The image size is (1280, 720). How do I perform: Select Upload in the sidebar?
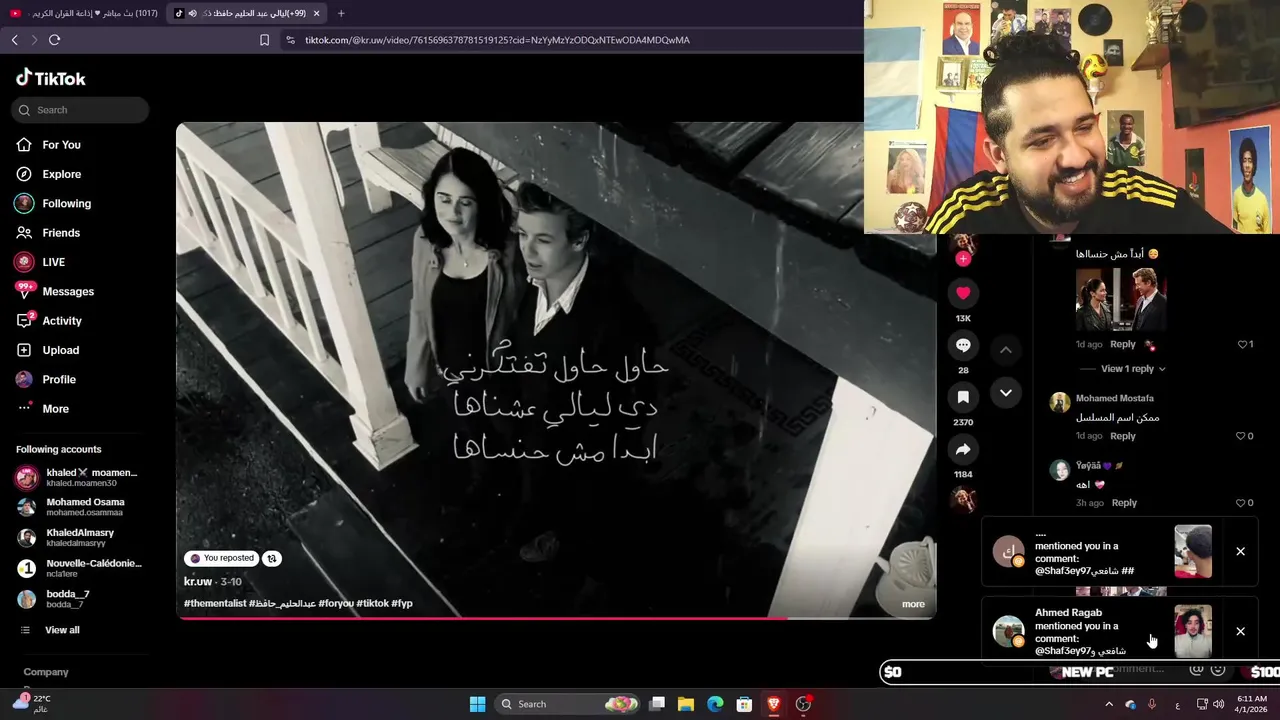[x=60, y=350]
